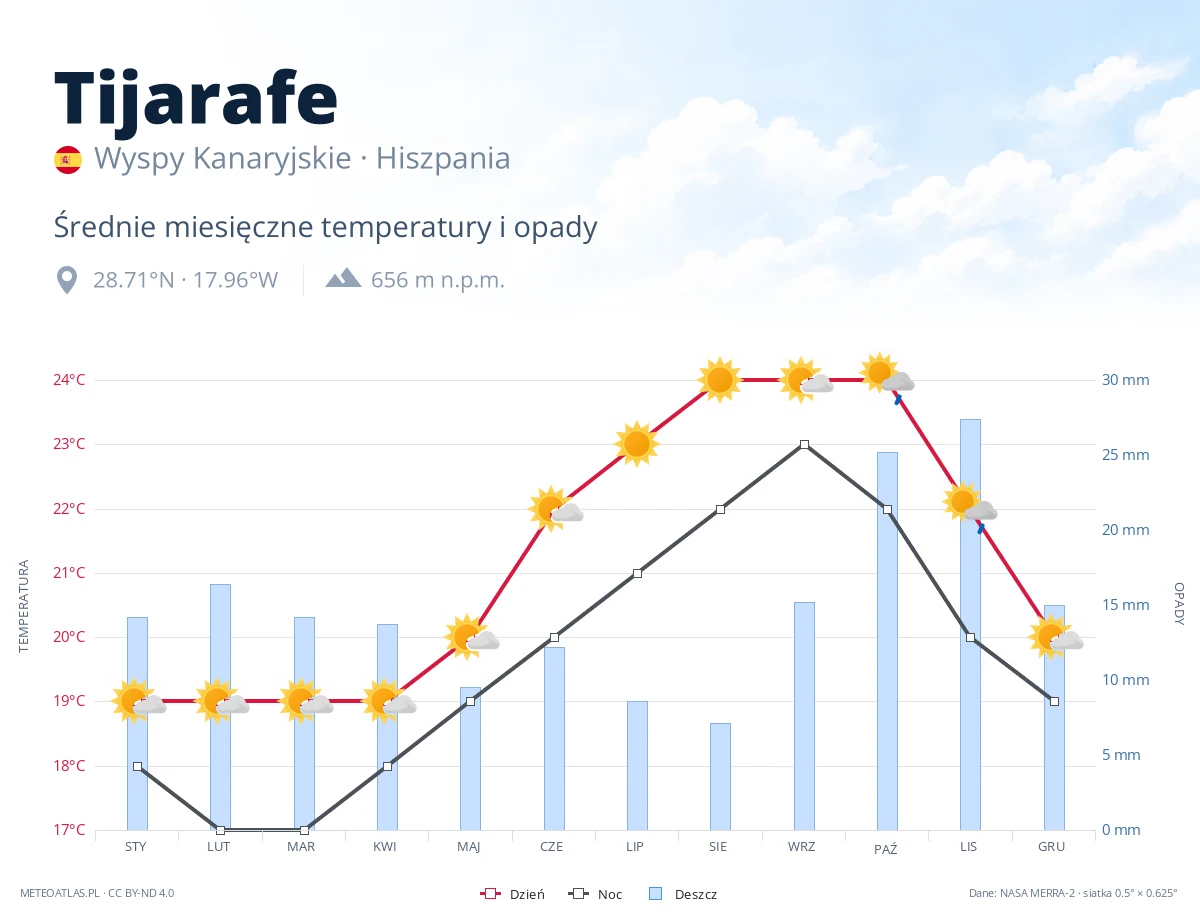The image size is (1200, 920).
Task: Click the mountain elevation icon
Action: (x=343, y=277)
